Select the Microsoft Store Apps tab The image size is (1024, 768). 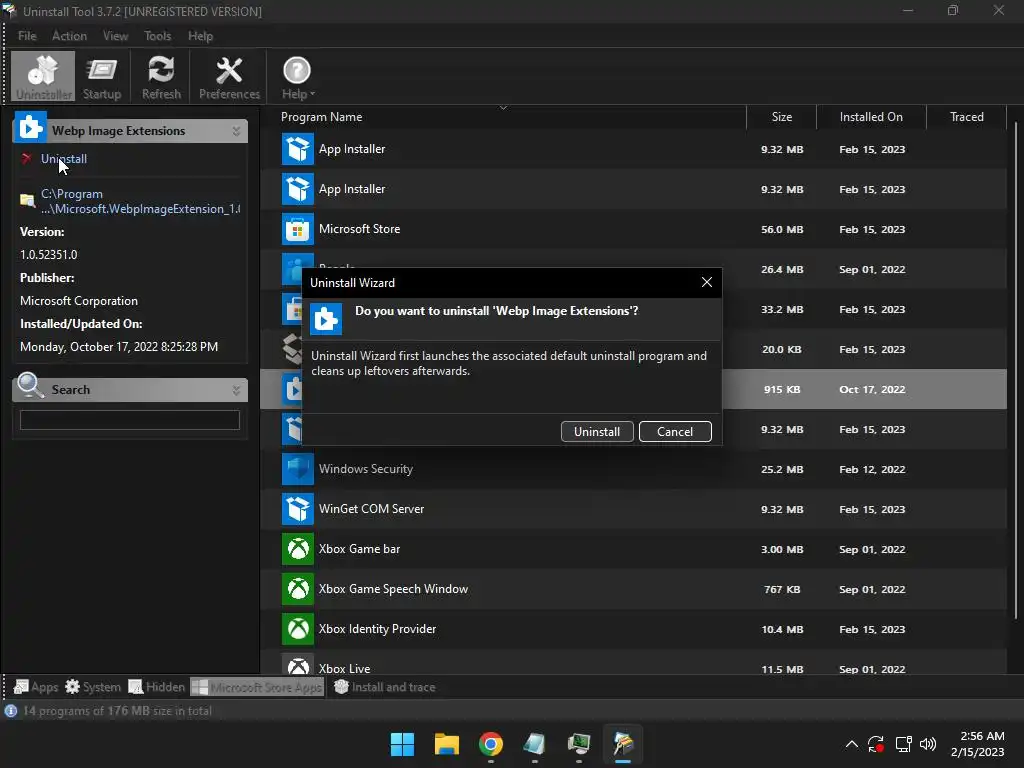(257, 687)
